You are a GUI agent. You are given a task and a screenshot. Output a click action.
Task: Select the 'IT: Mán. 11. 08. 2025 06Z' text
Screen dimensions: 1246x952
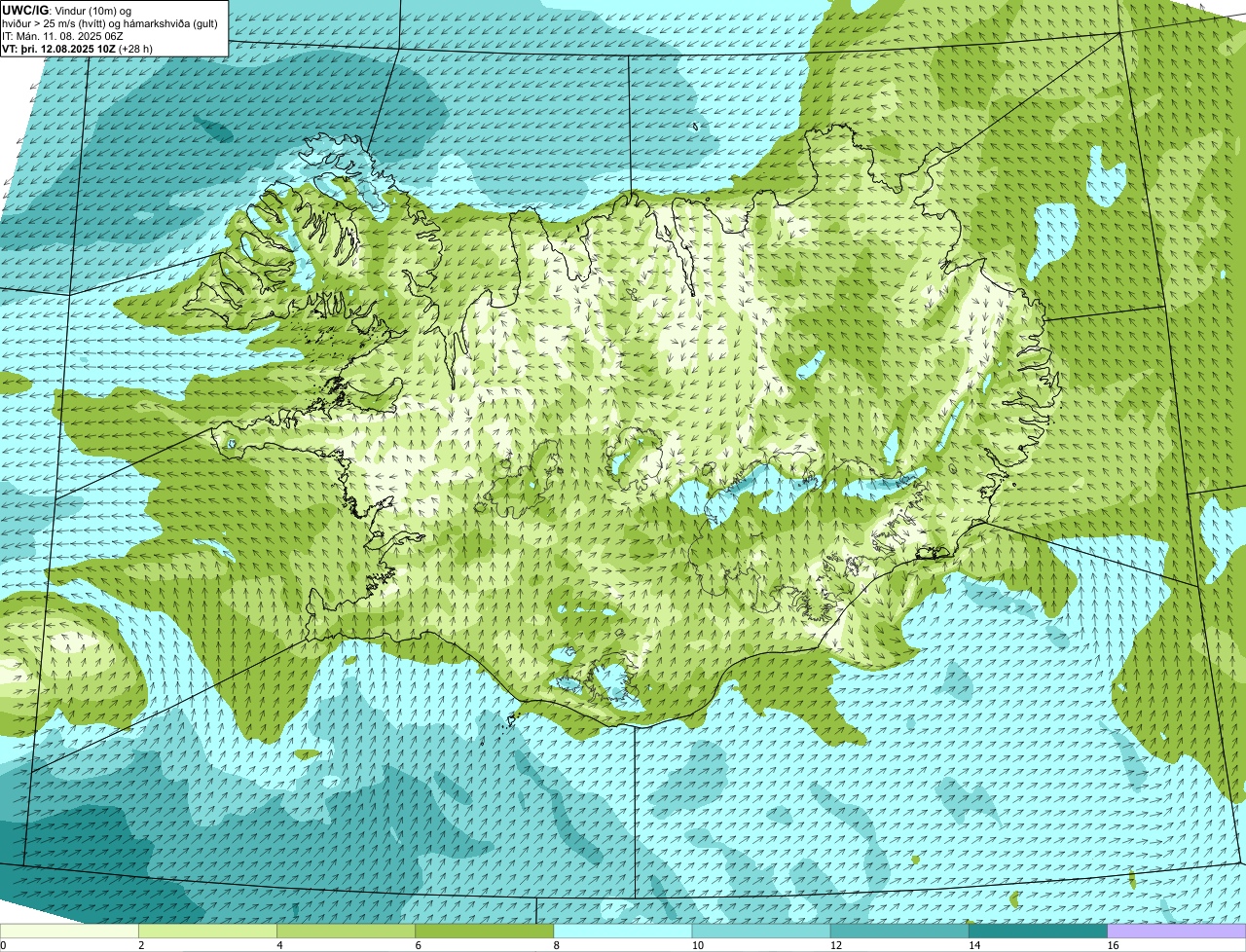click(x=63, y=36)
